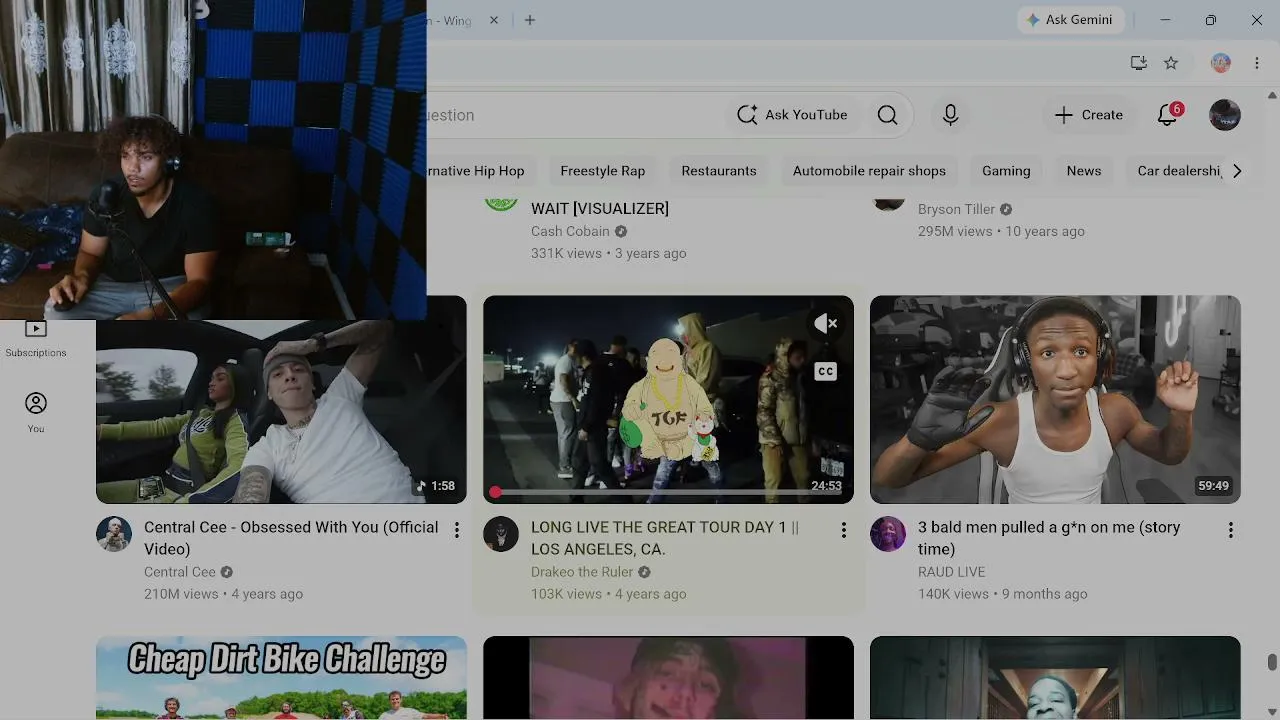Image resolution: width=1280 pixels, height=720 pixels.
Task: Open the notifications bell
Action: pyautogui.click(x=1168, y=115)
